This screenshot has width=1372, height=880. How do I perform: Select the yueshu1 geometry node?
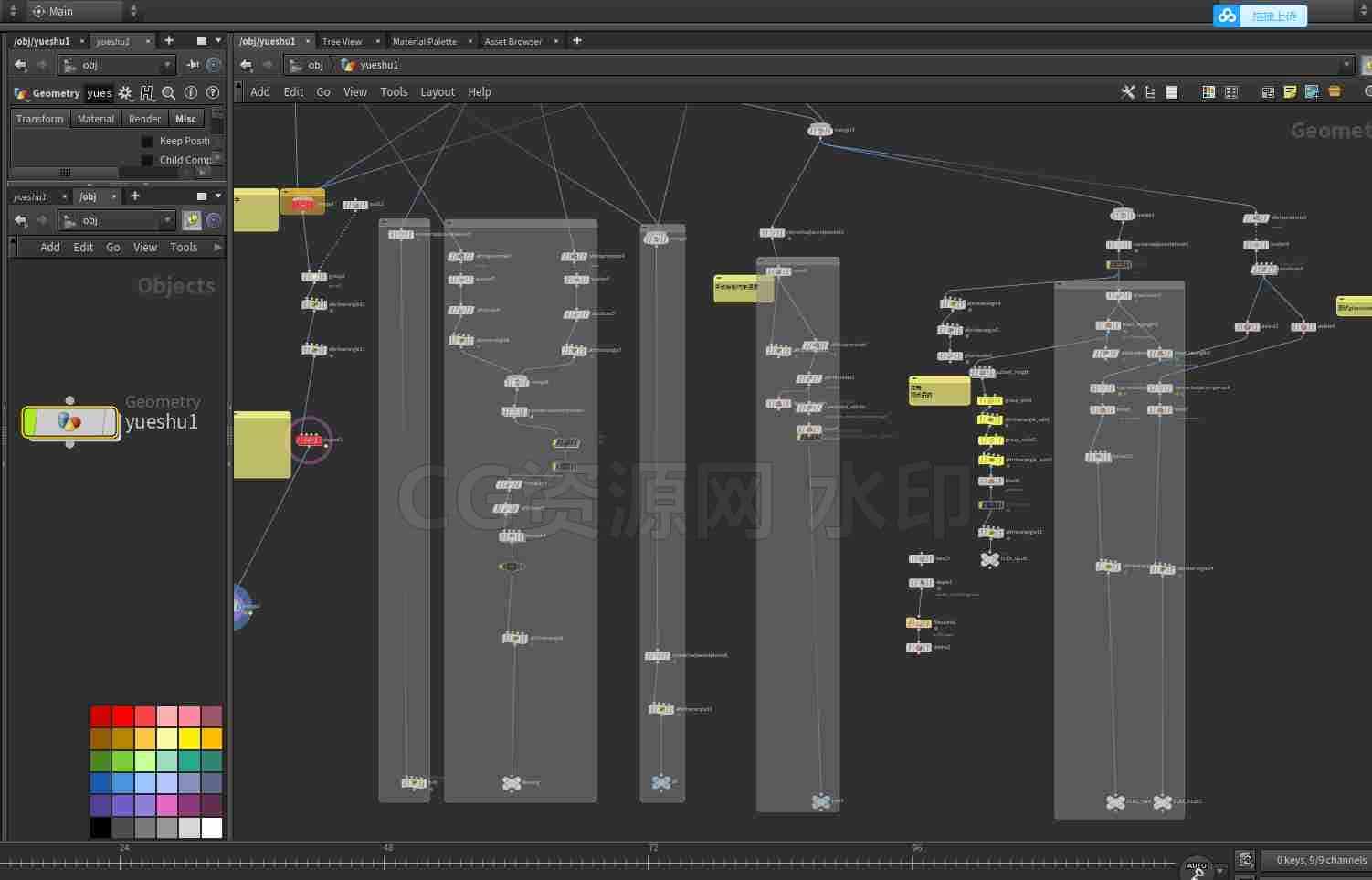(70, 422)
